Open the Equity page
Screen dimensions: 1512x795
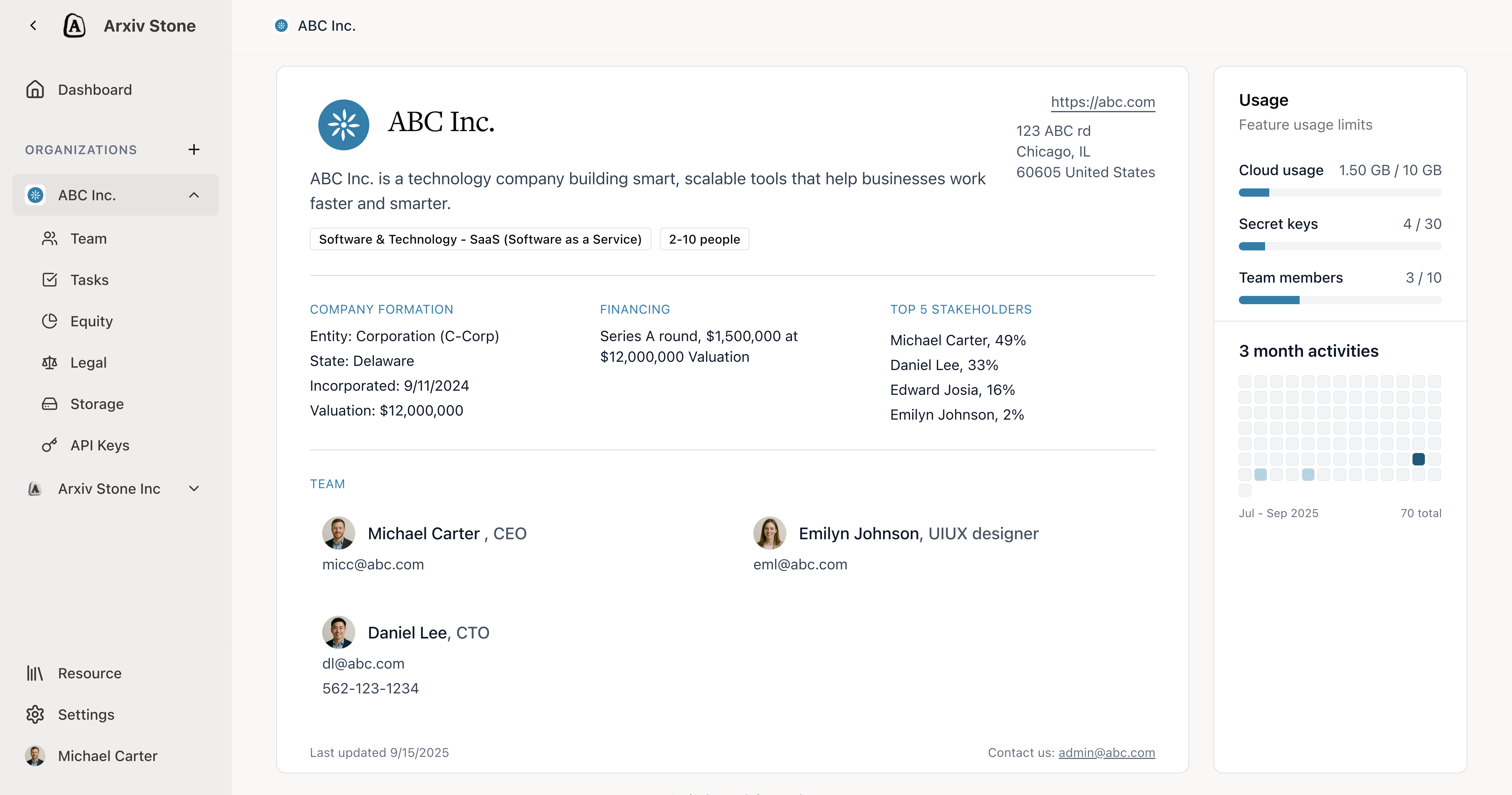(91, 321)
